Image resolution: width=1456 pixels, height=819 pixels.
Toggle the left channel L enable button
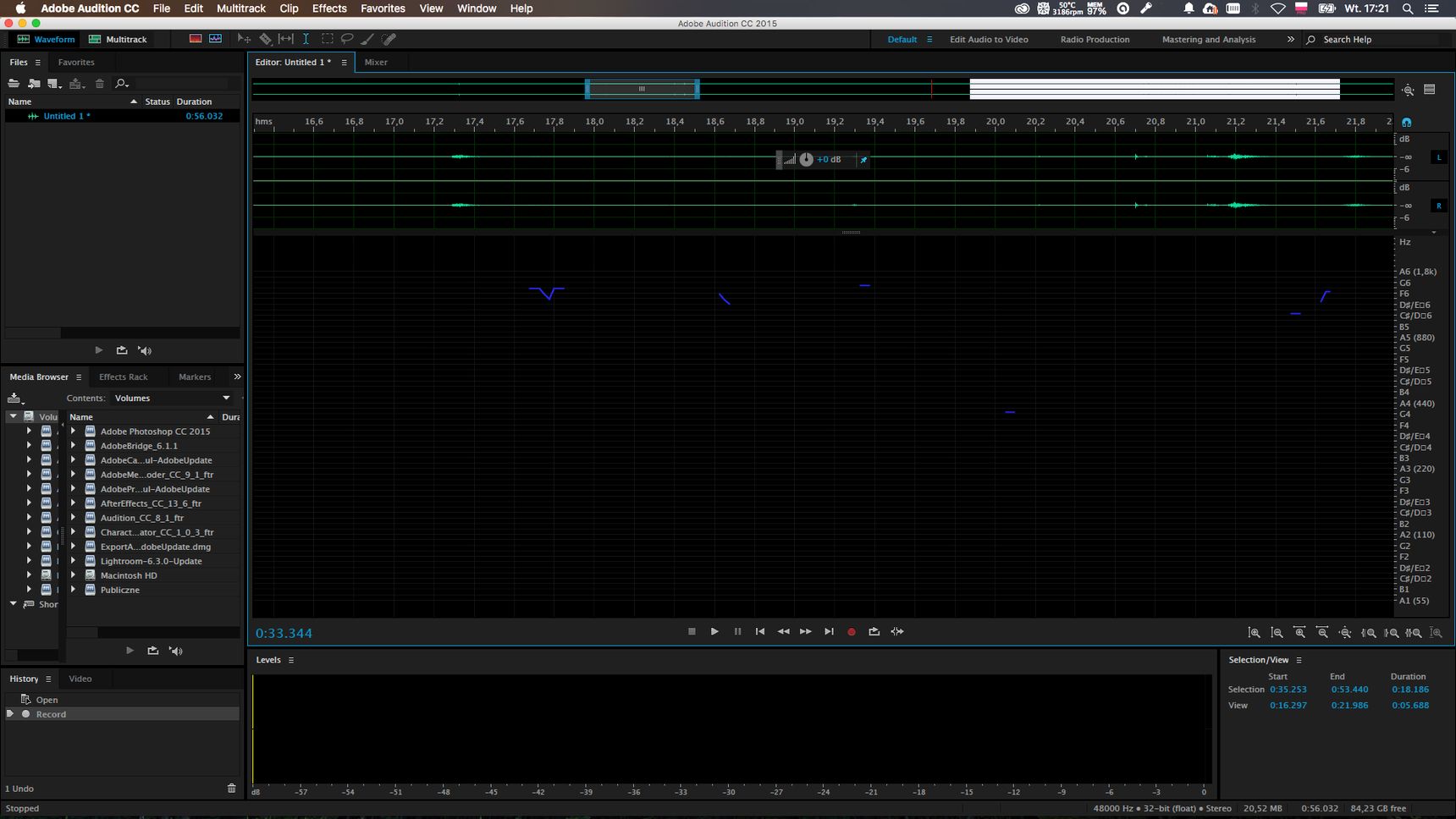point(1439,157)
